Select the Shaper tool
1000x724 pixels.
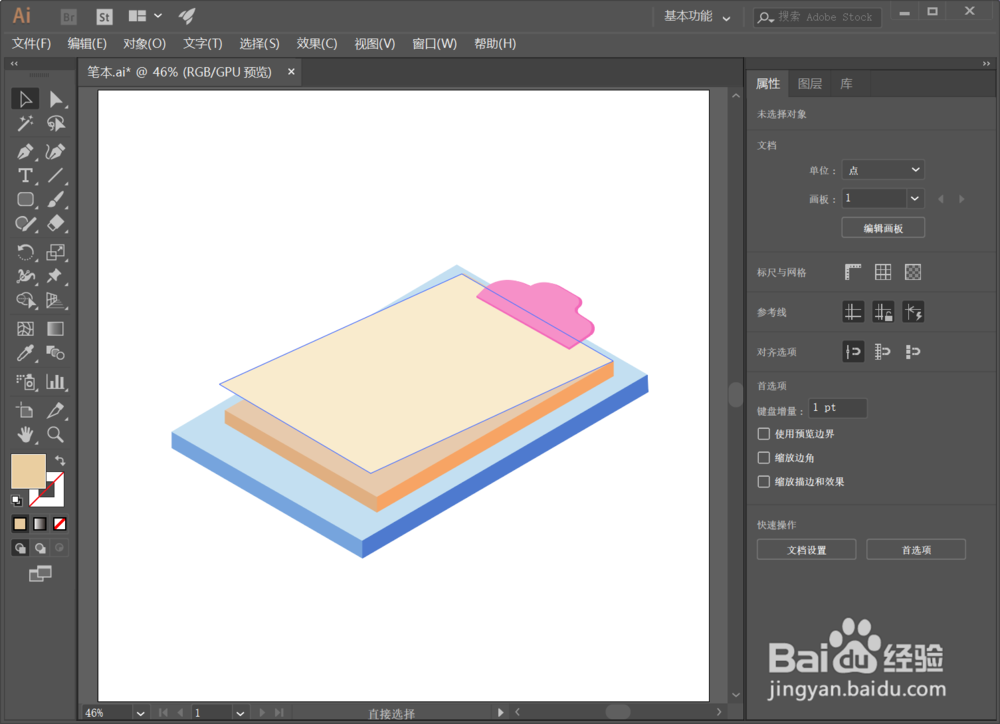point(25,224)
